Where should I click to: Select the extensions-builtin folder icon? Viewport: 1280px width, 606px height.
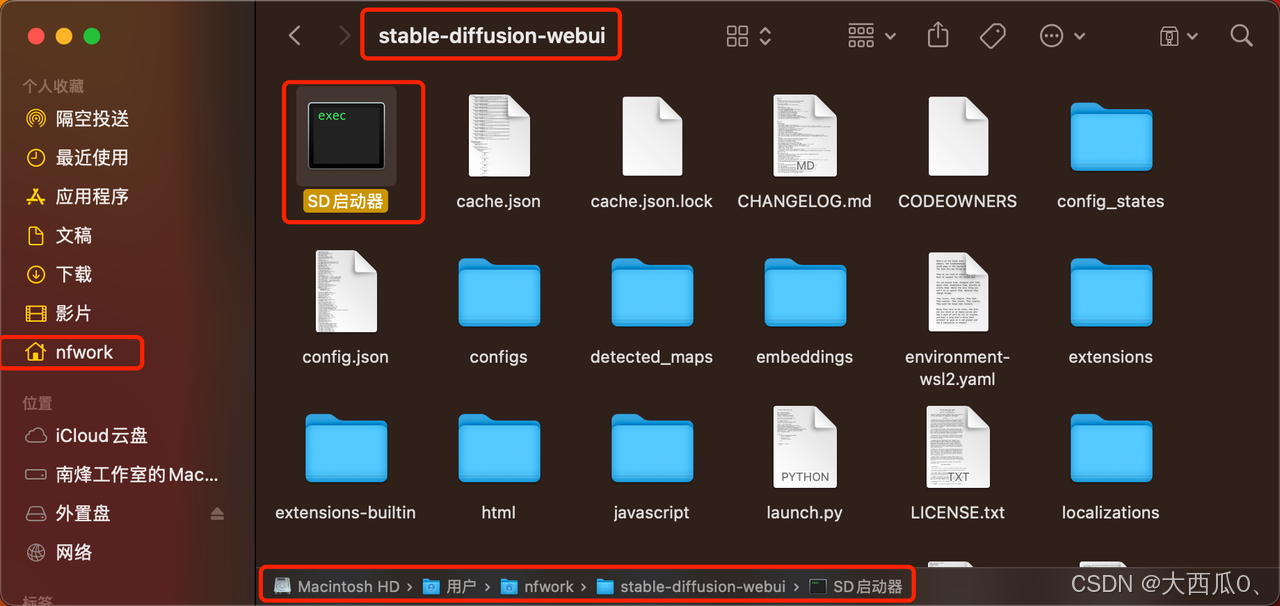346,449
